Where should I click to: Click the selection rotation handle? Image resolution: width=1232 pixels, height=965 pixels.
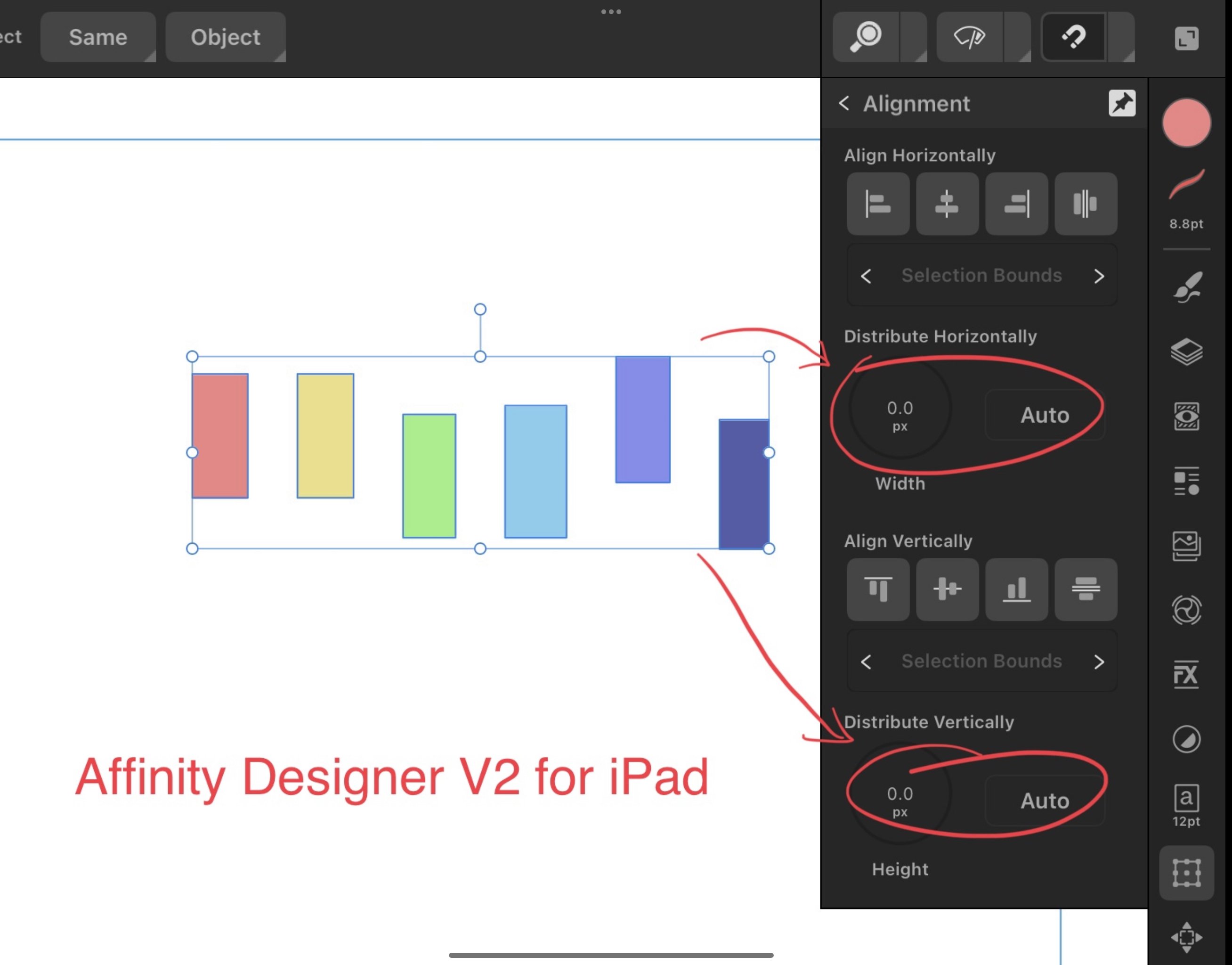[x=480, y=309]
